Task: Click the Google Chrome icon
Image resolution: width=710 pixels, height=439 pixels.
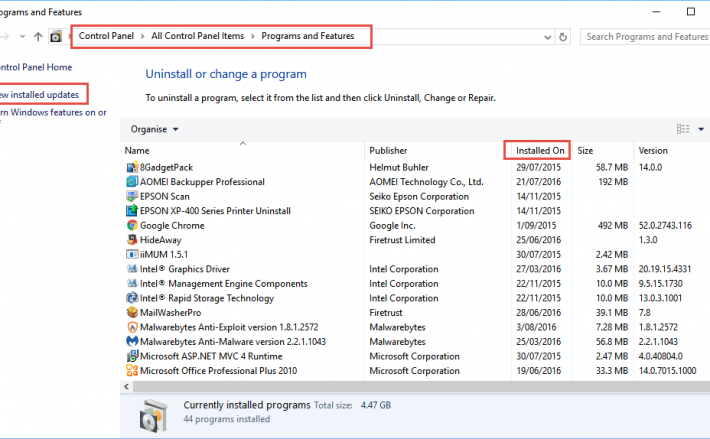Action: (132, 225)
